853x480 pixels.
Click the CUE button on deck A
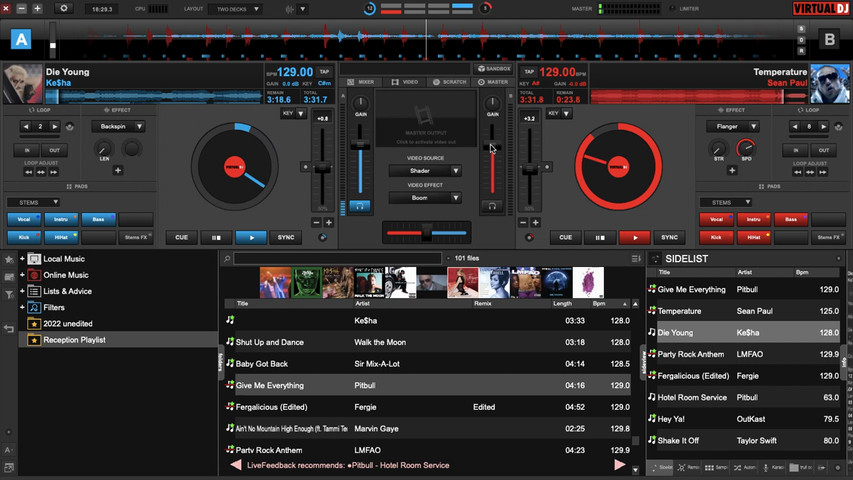[x=181, y=237]
